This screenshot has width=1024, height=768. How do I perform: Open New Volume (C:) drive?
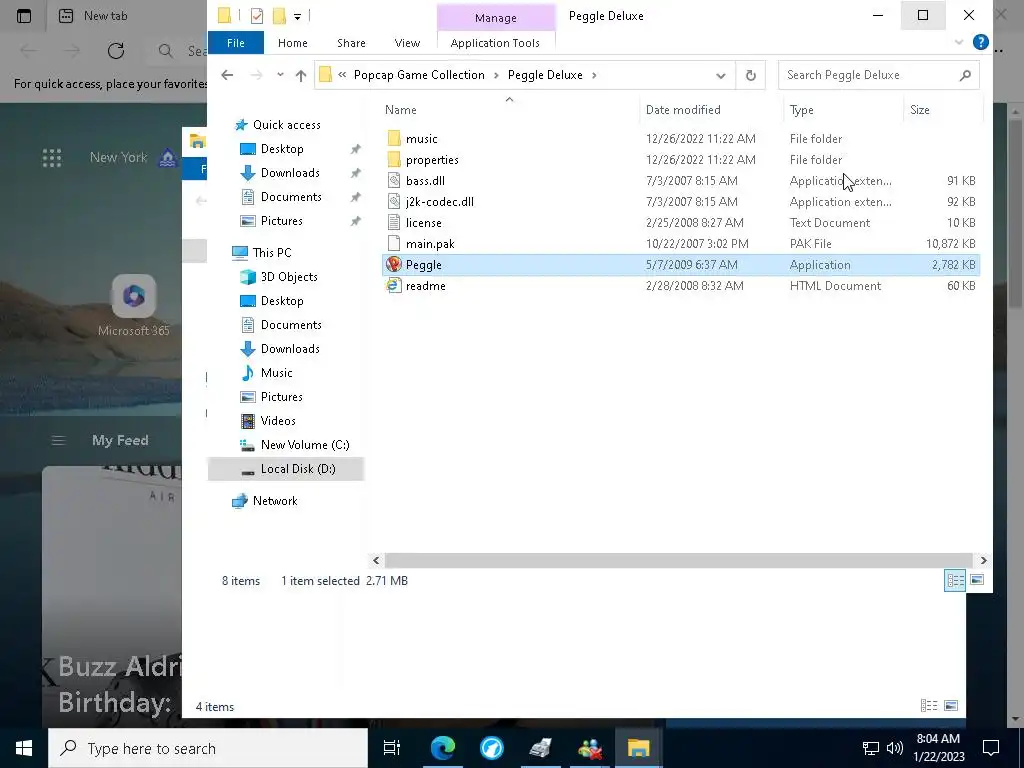coord(304,445)
